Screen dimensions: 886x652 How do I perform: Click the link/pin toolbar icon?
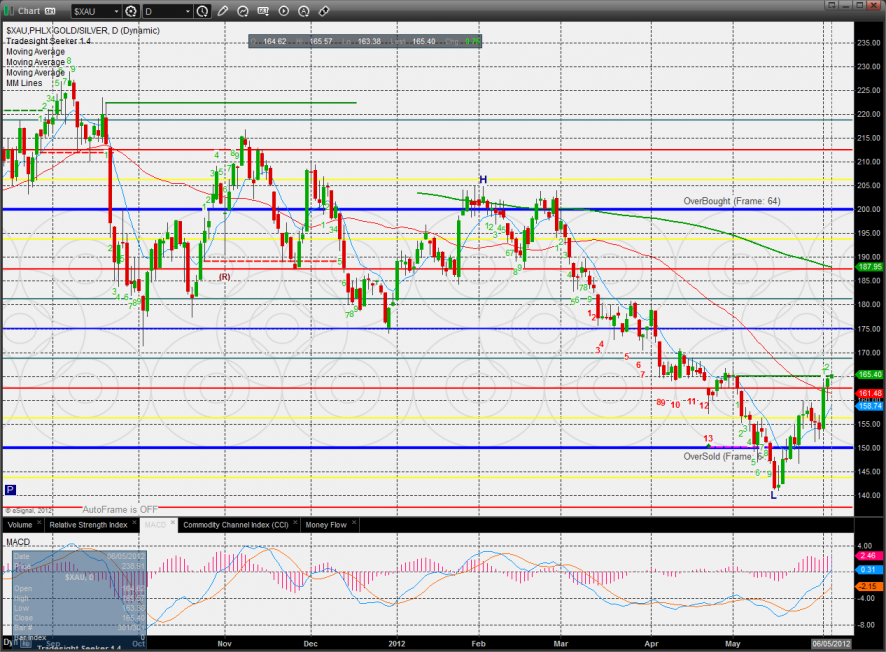pos(323,12)
